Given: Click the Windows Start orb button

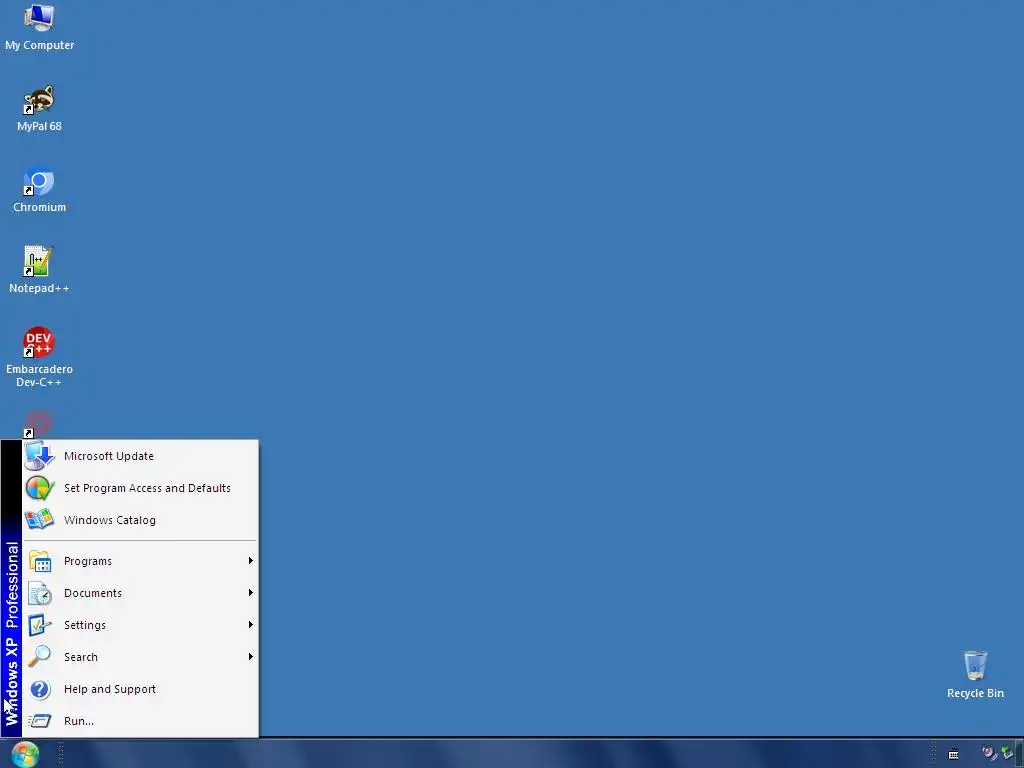Looking at the screenshot, I should 25,754.
